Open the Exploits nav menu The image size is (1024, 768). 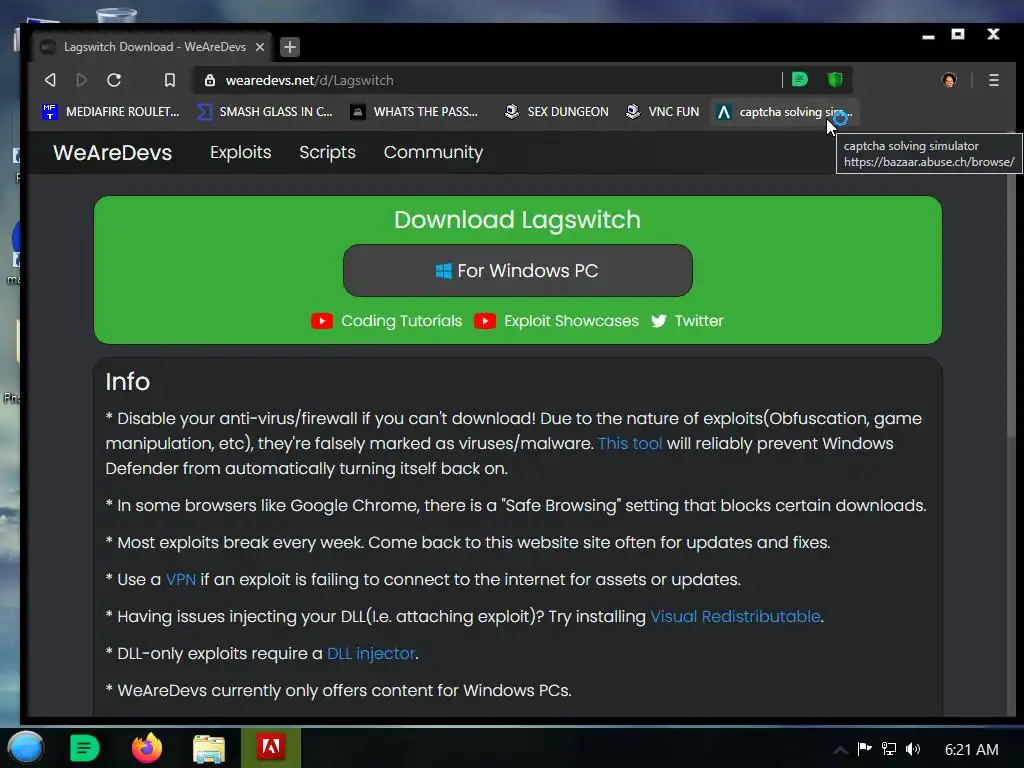[x=240, y=152]
